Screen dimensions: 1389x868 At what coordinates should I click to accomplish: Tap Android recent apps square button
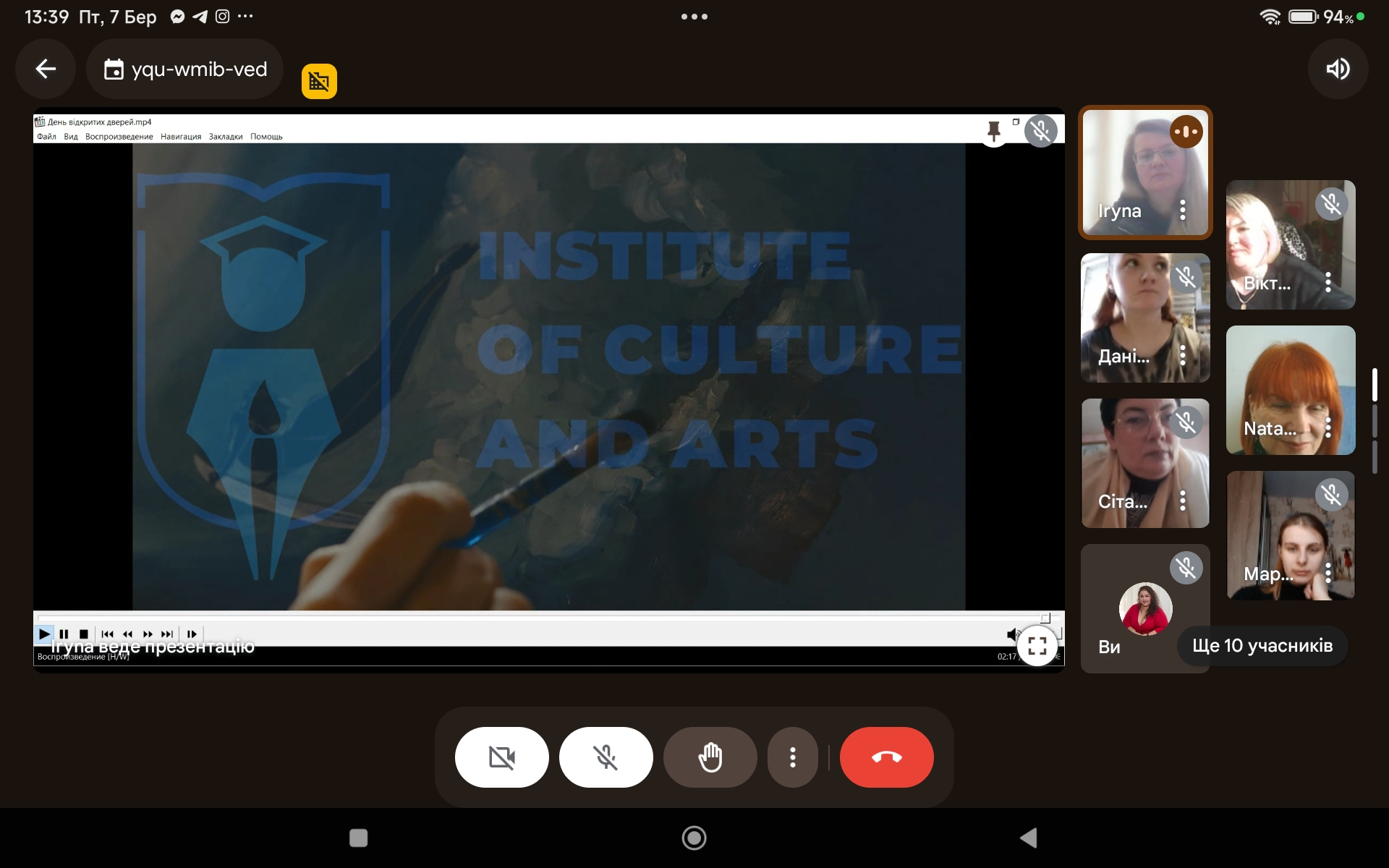tap(359, 838)
